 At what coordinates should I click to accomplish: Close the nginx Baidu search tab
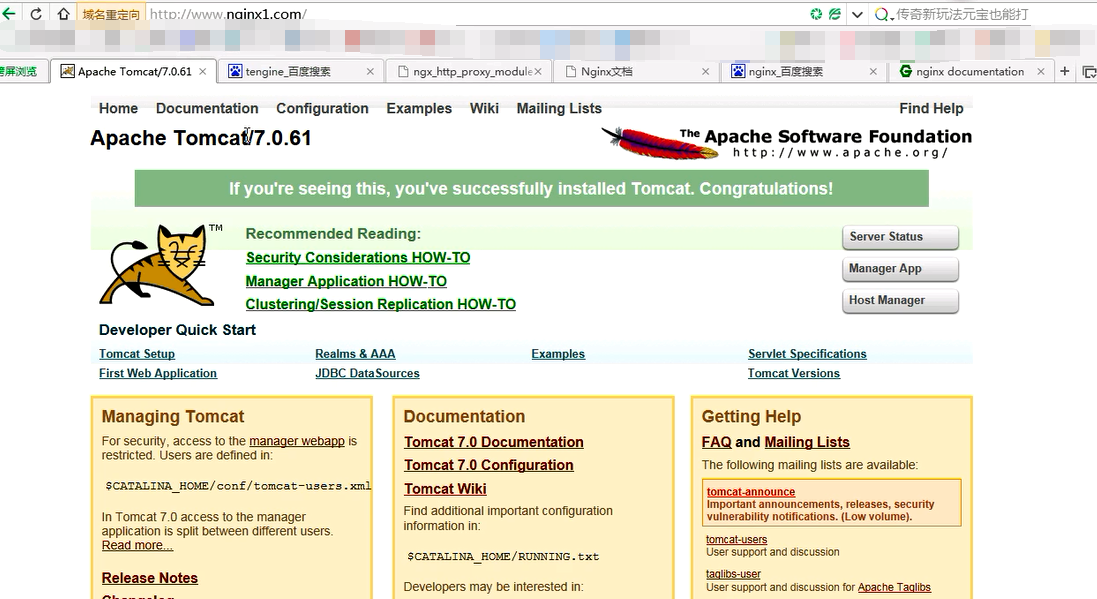[873, 71]
